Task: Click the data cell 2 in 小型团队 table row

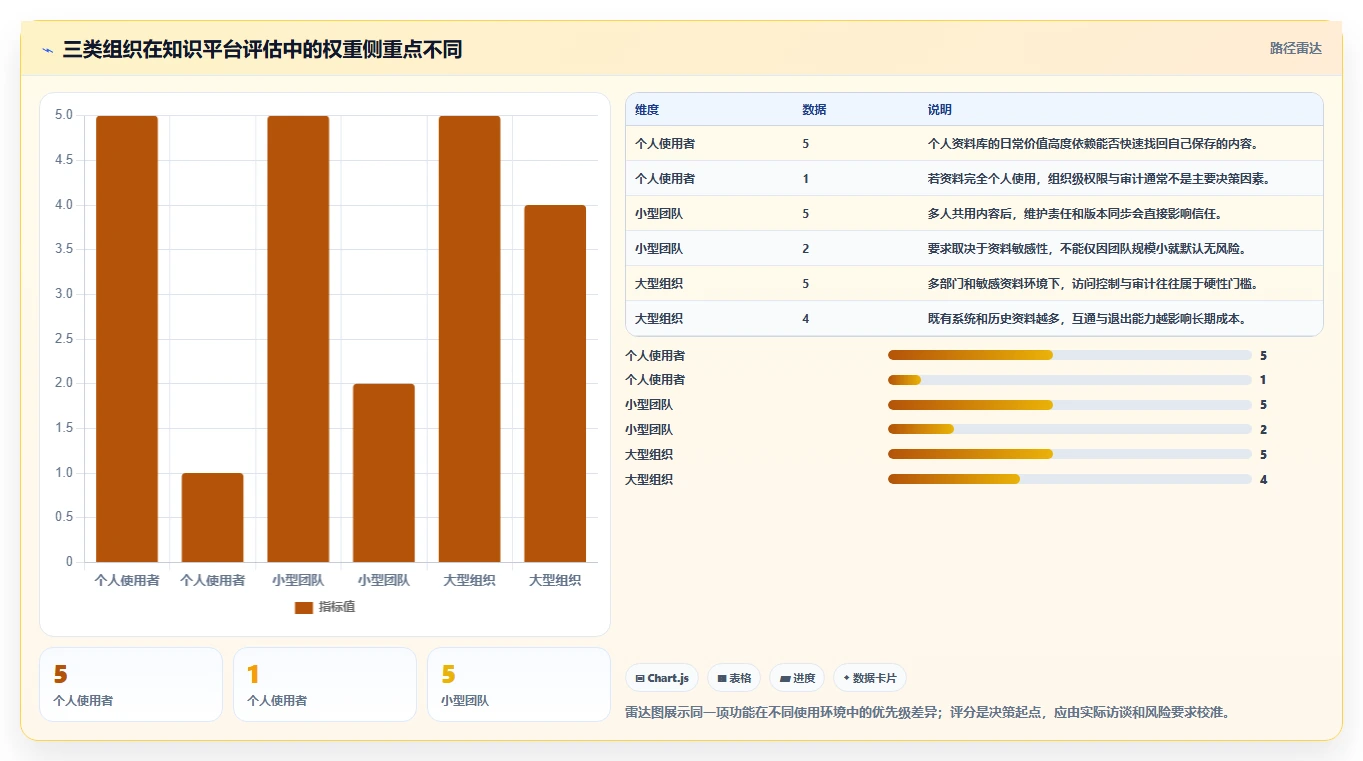Action: pos(806,249)
